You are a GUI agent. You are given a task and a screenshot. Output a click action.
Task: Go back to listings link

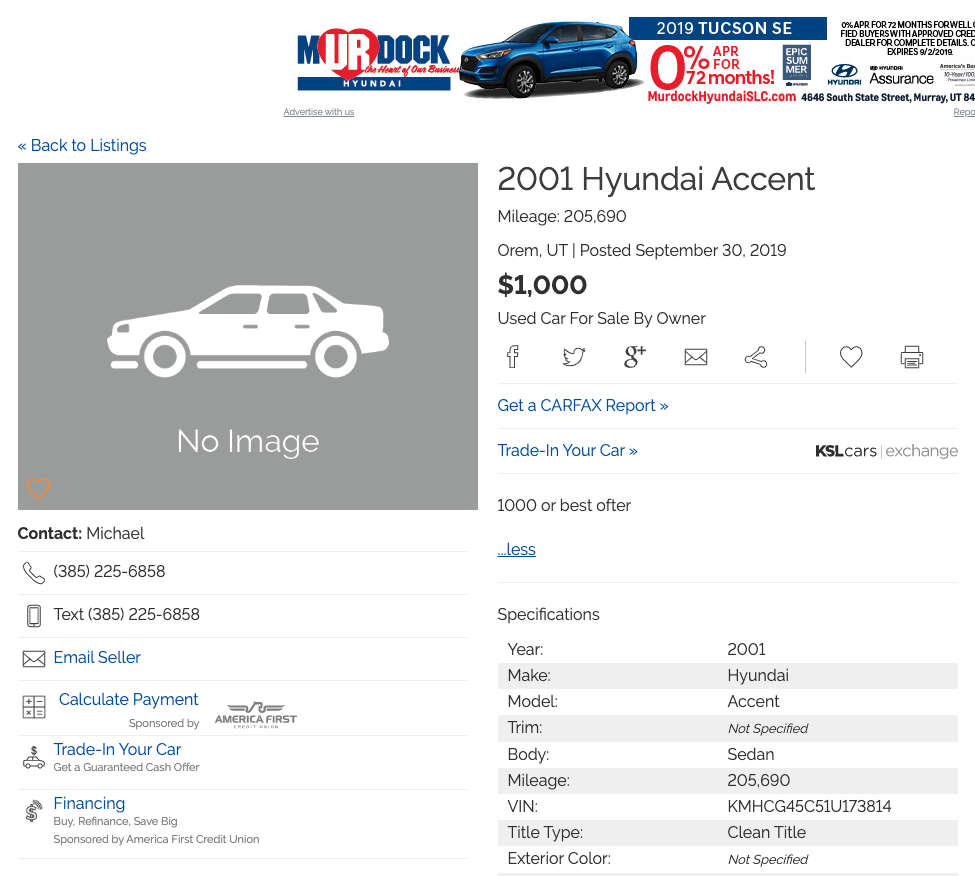(x=82, y=145)
